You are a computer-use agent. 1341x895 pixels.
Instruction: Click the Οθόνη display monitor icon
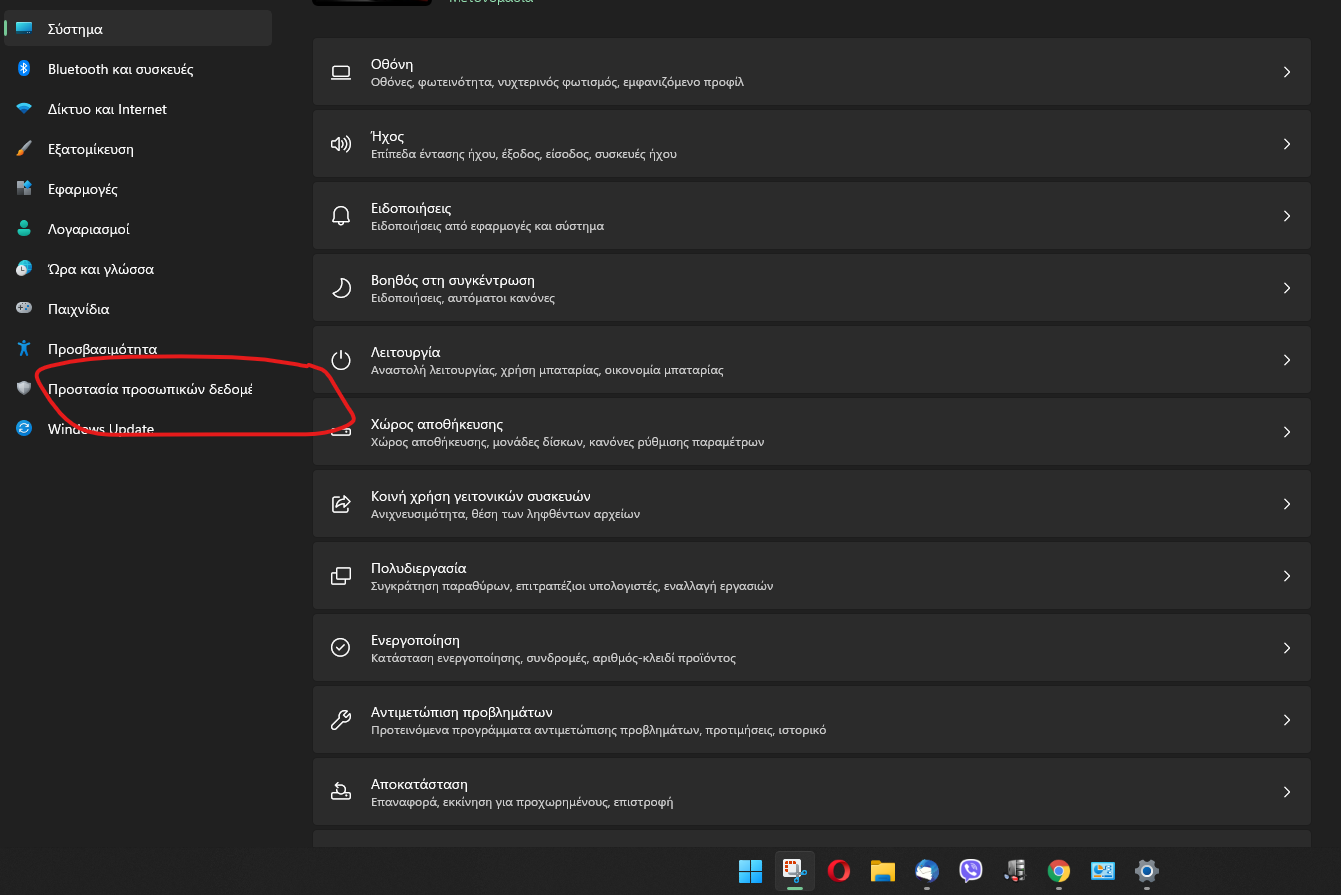coord(341,72)
